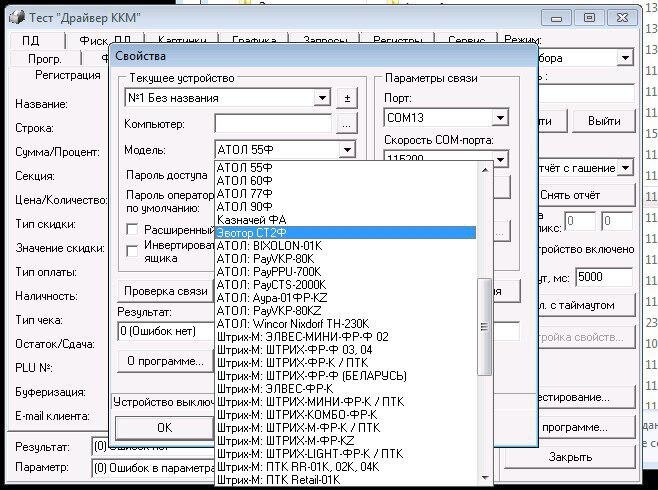The height and width of the screenshot is (490, 658).
Task: Choose АТОЛ: PayPPU-700K entry
Action: click(346, 272)
